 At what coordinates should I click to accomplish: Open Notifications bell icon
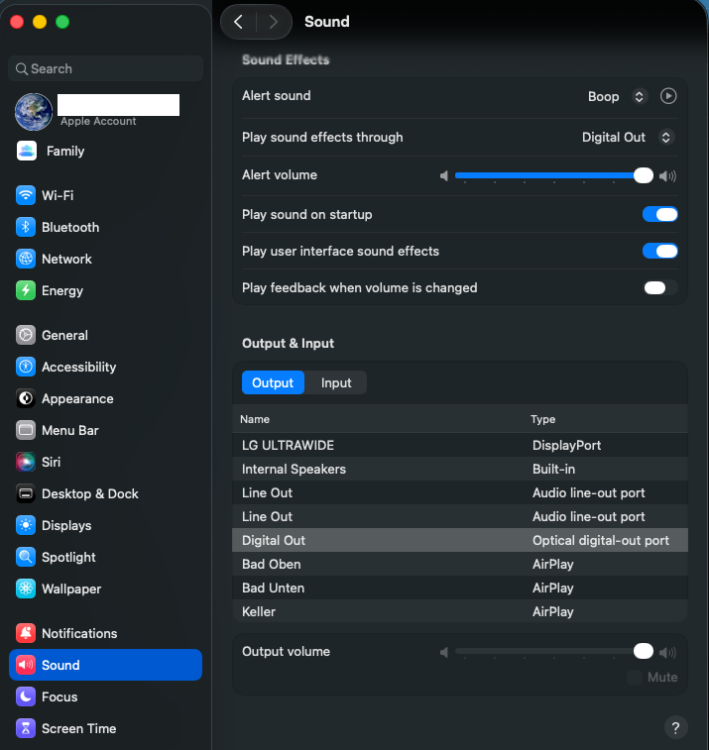tap(26, 633)
